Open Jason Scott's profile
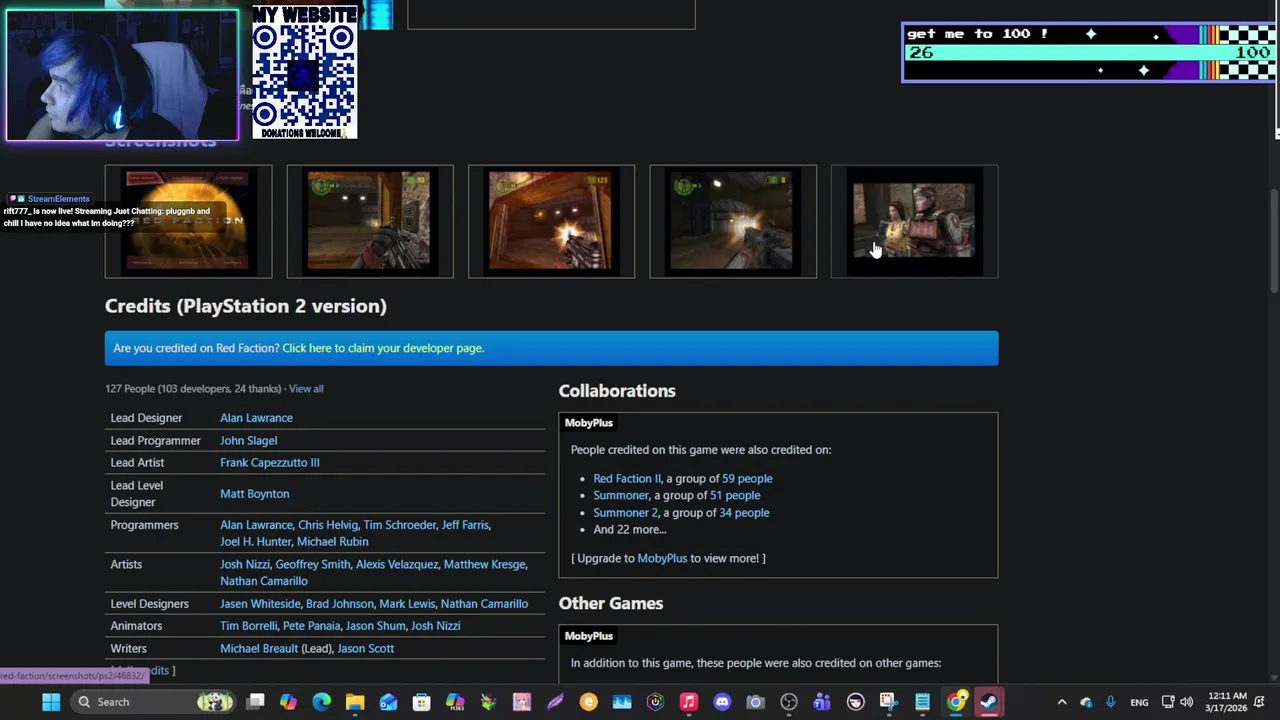 [366, 649]
